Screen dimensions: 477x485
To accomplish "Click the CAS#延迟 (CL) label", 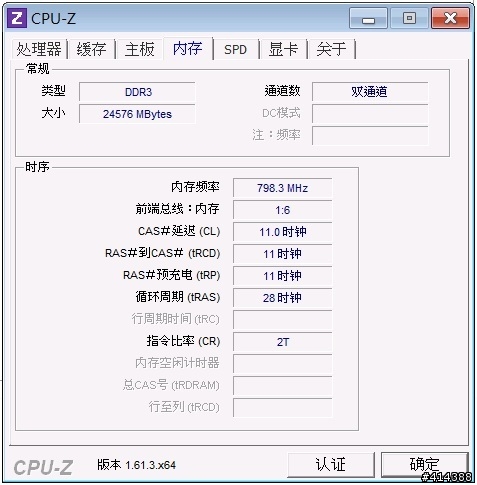I will tap(179, 231).
